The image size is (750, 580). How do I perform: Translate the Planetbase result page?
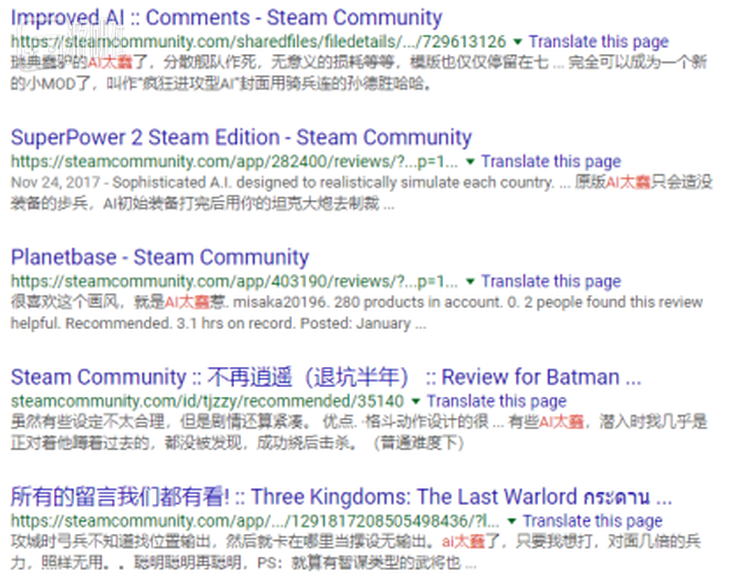(x=551, y=281)
